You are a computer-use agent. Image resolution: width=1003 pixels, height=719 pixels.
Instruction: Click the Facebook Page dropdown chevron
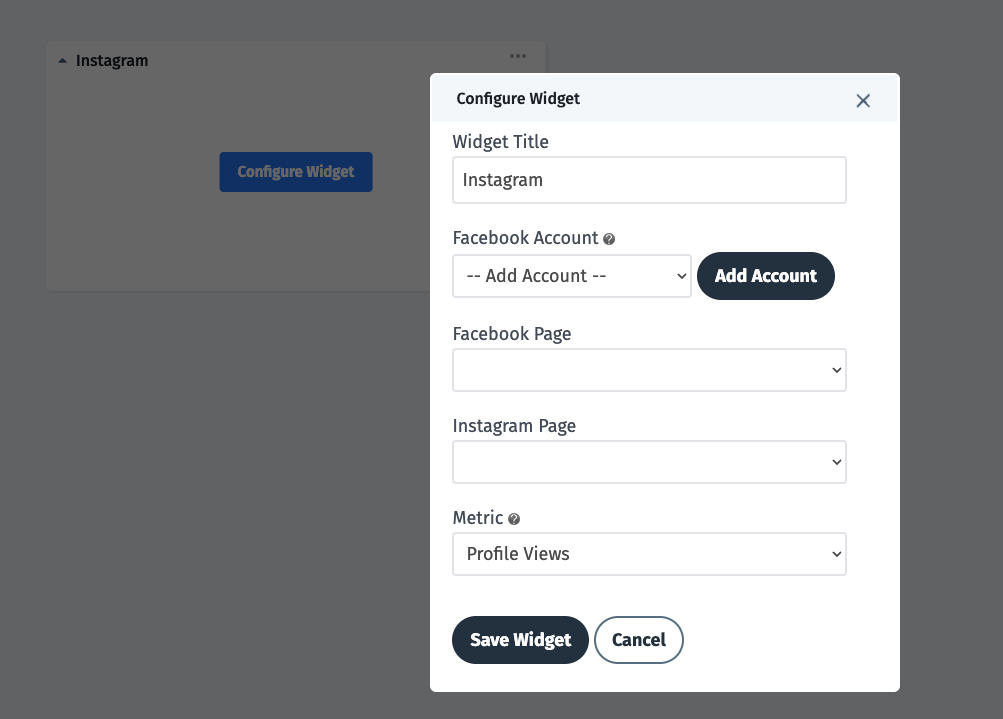pos(836,370)
